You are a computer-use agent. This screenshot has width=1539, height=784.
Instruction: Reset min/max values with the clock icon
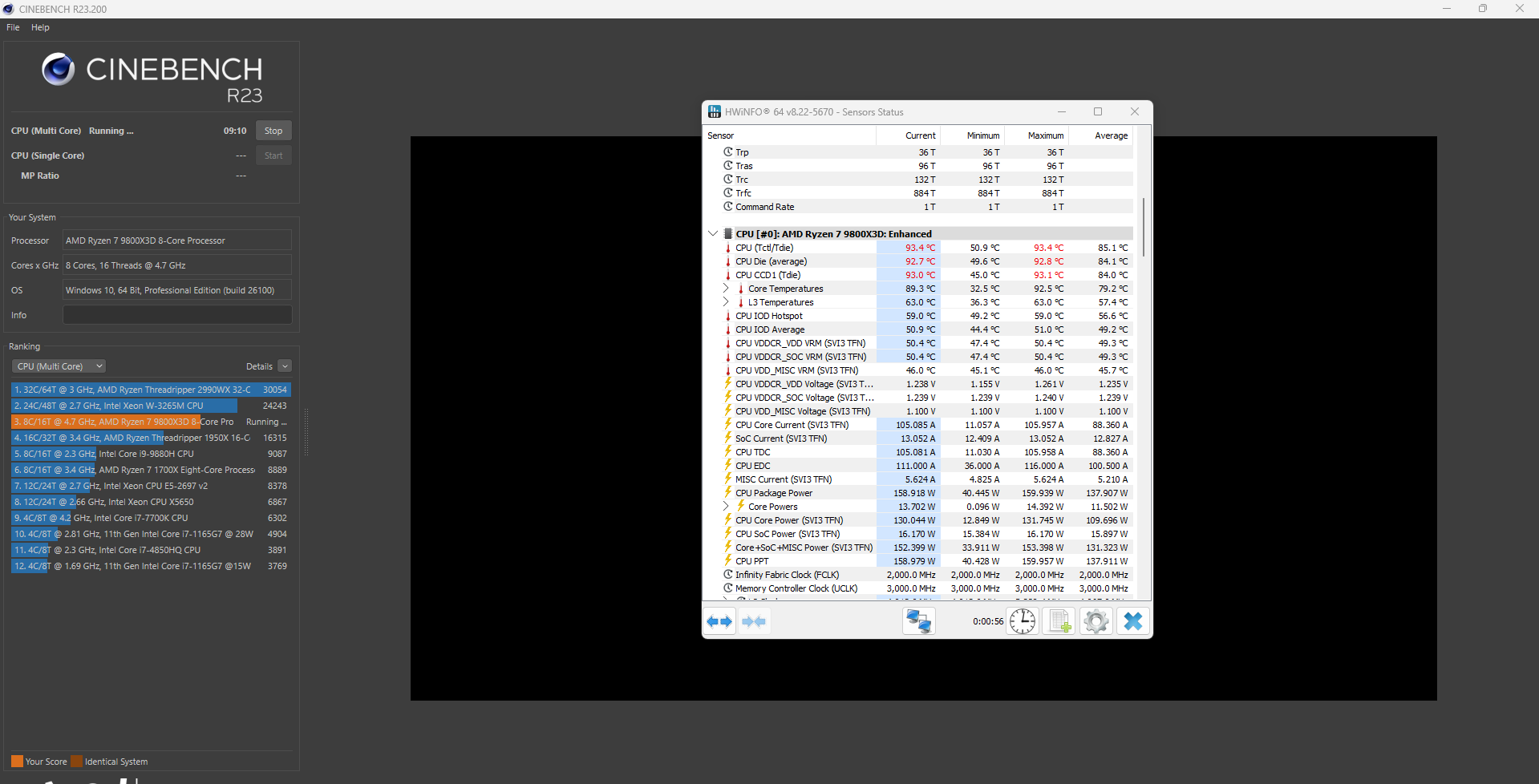(x=1023, y=621)
